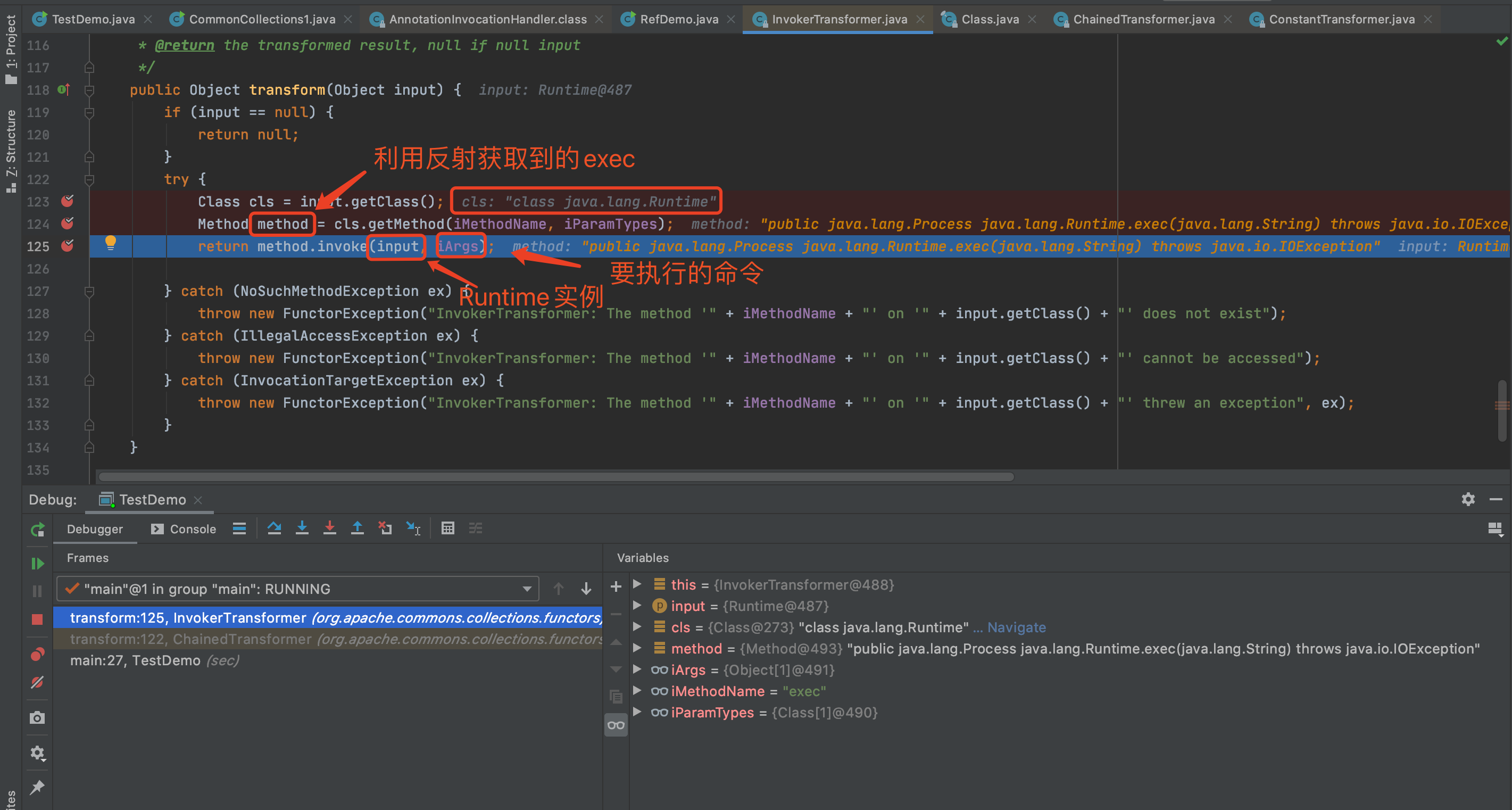Click the red Force Step Into icon
Screen dimensions: 1512x810
tap(329, 528)
